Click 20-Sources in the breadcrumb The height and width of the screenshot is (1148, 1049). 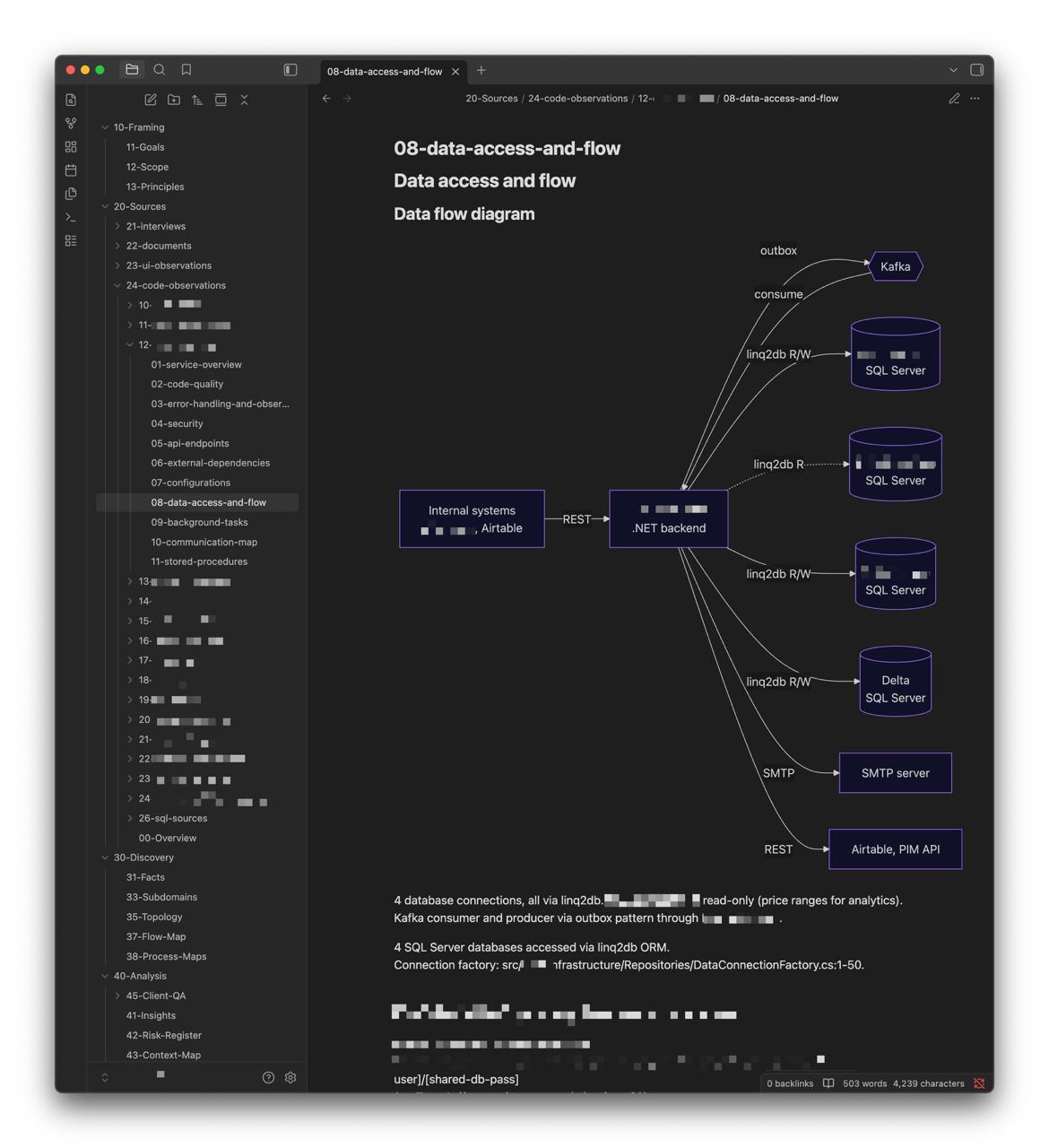pos(491,99)
